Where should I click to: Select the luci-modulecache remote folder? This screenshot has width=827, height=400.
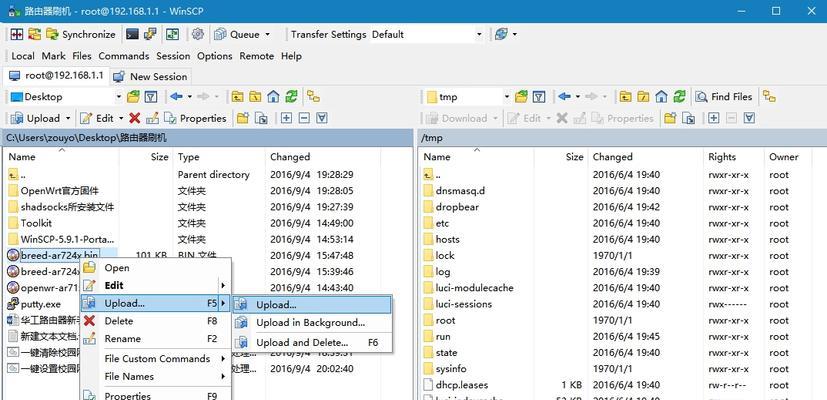click(474, 288)
